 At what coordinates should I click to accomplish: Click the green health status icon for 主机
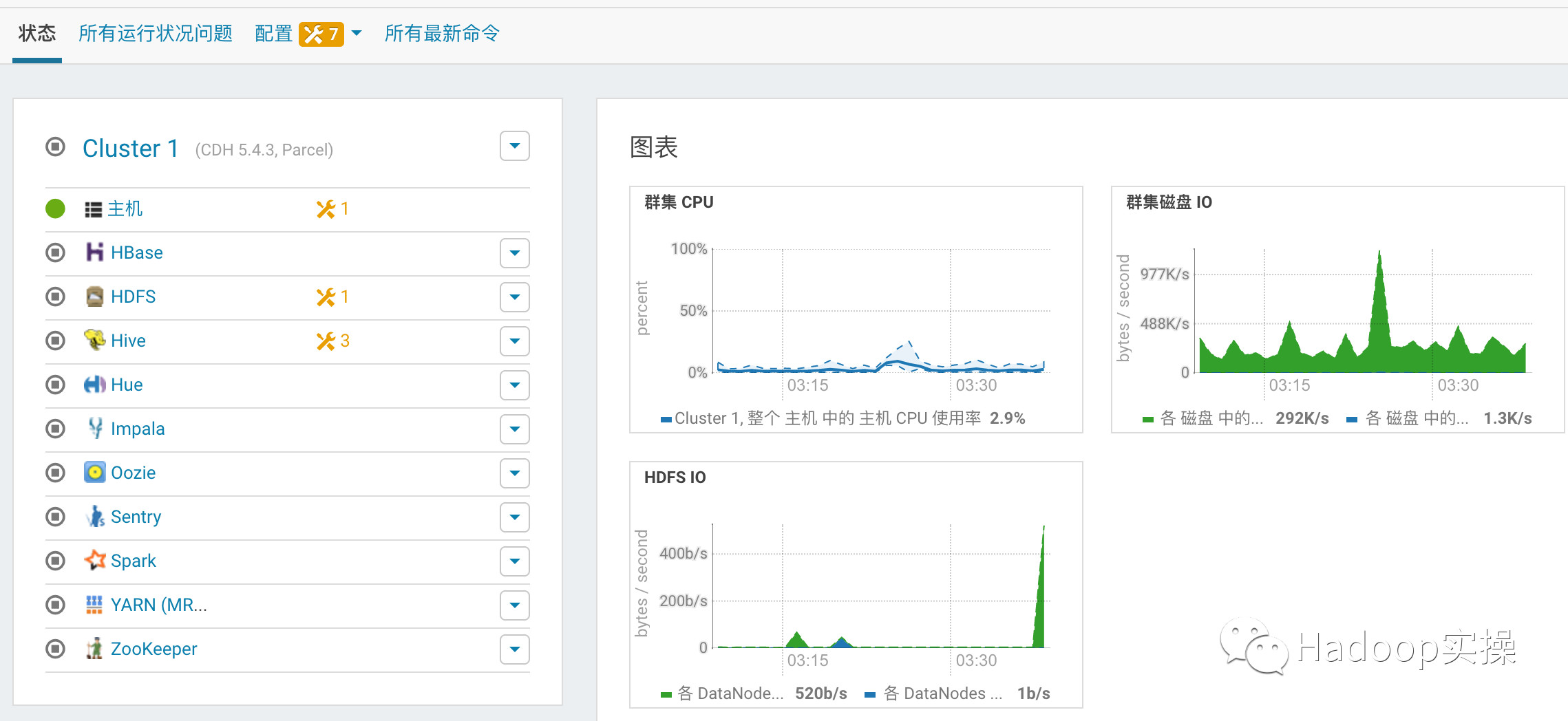[55, 208]
